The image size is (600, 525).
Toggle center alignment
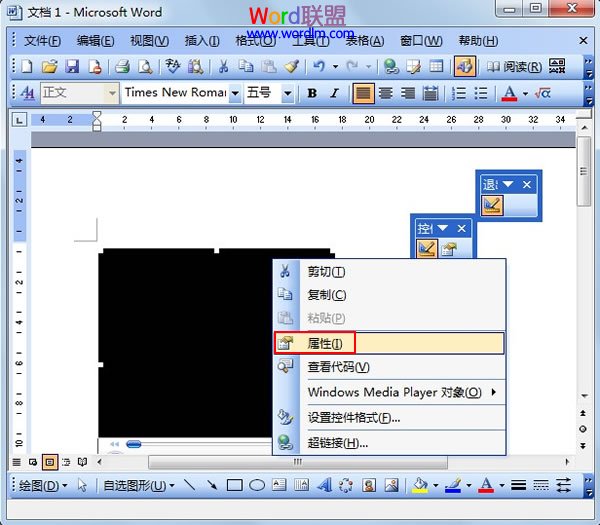point(386,93)
